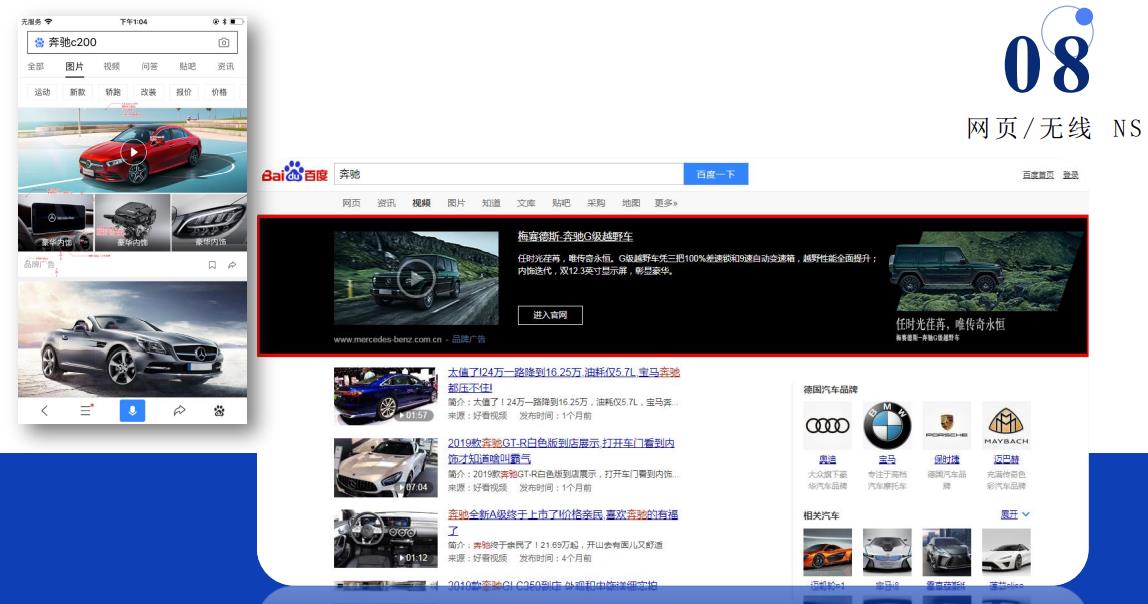Viewport: 1148px width, 604px height.
Task: Select the 图片 tab in mobile search
Action: click(x=74, y=67)
